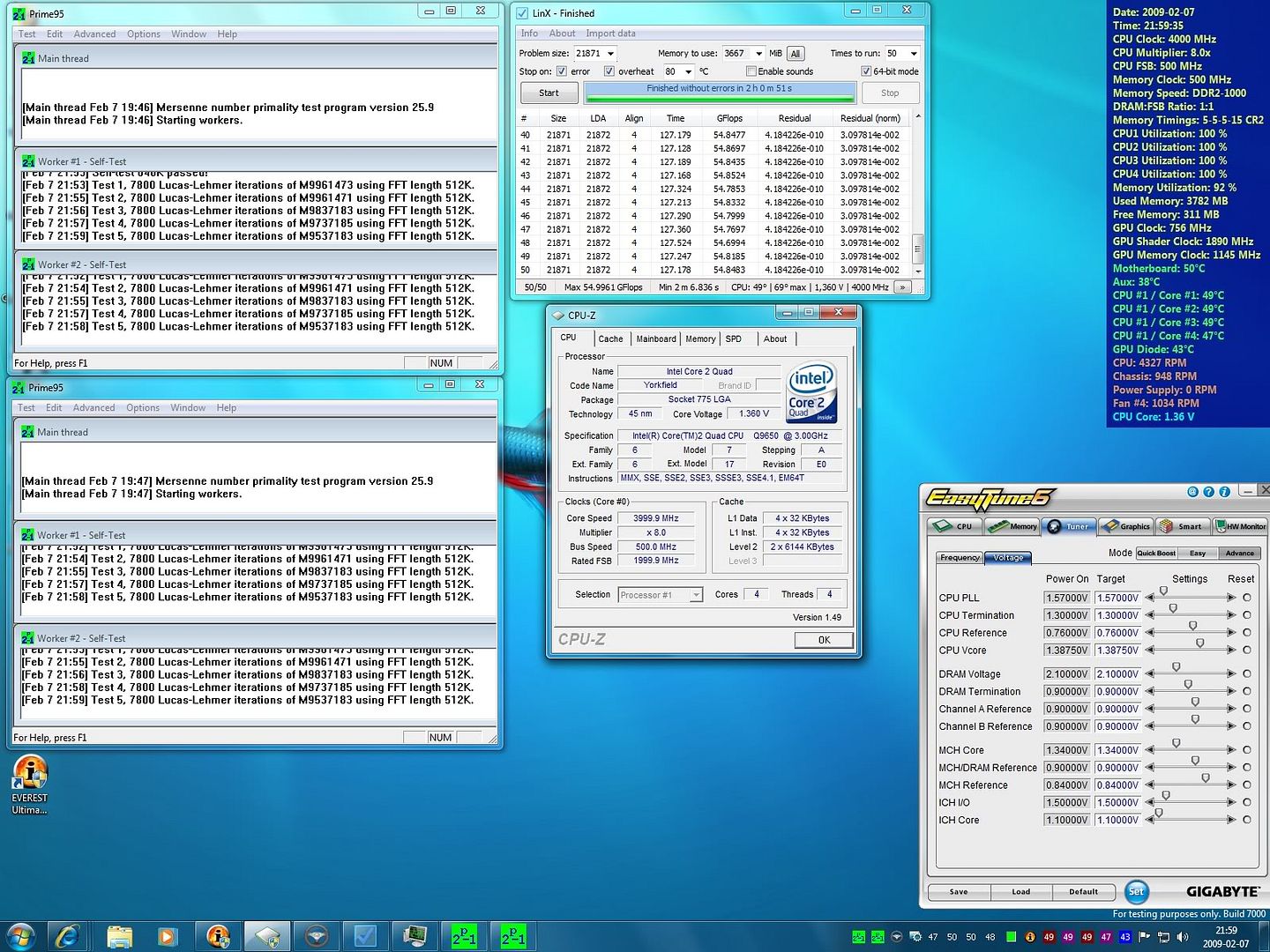Select the DRAM Voltage reset radio button

pos(1247,673)
